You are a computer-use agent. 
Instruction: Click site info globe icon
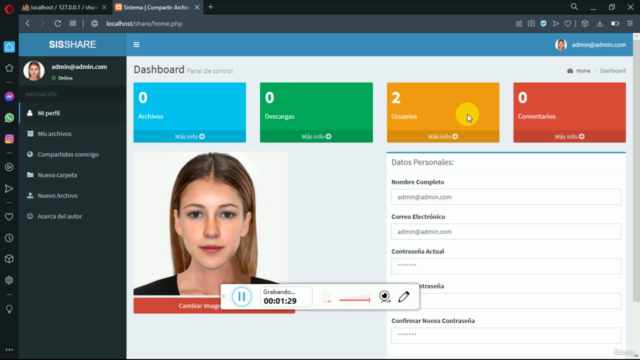click(94, 24)
